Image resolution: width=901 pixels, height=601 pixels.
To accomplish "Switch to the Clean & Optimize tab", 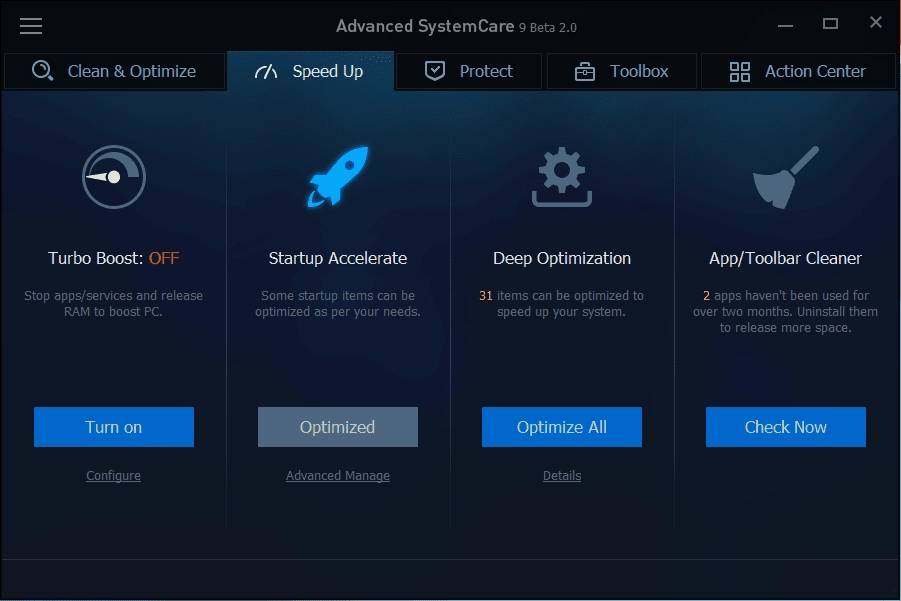I will coord(114,71).
